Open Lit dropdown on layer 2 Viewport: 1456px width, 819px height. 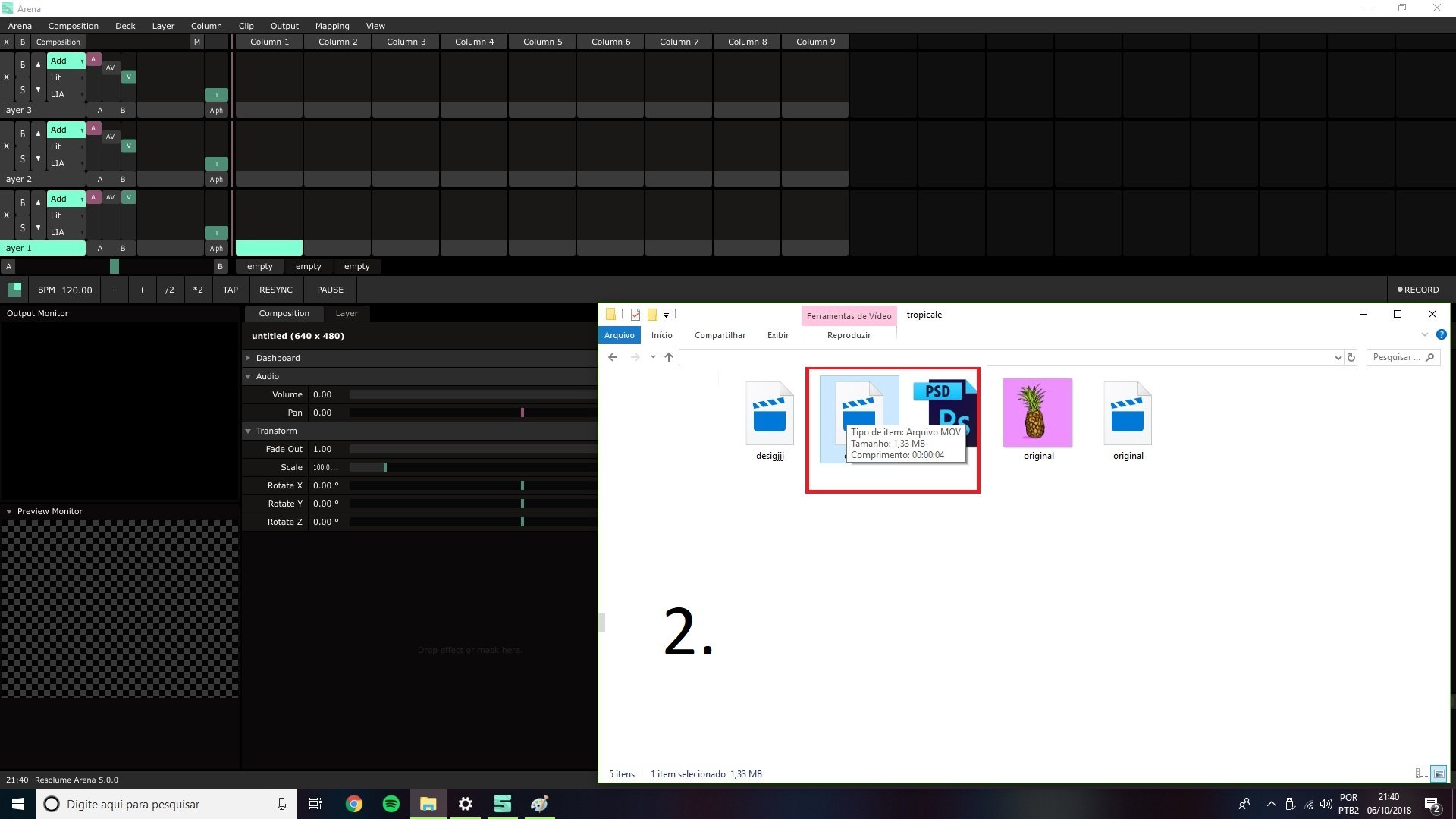tap(66, 147)
